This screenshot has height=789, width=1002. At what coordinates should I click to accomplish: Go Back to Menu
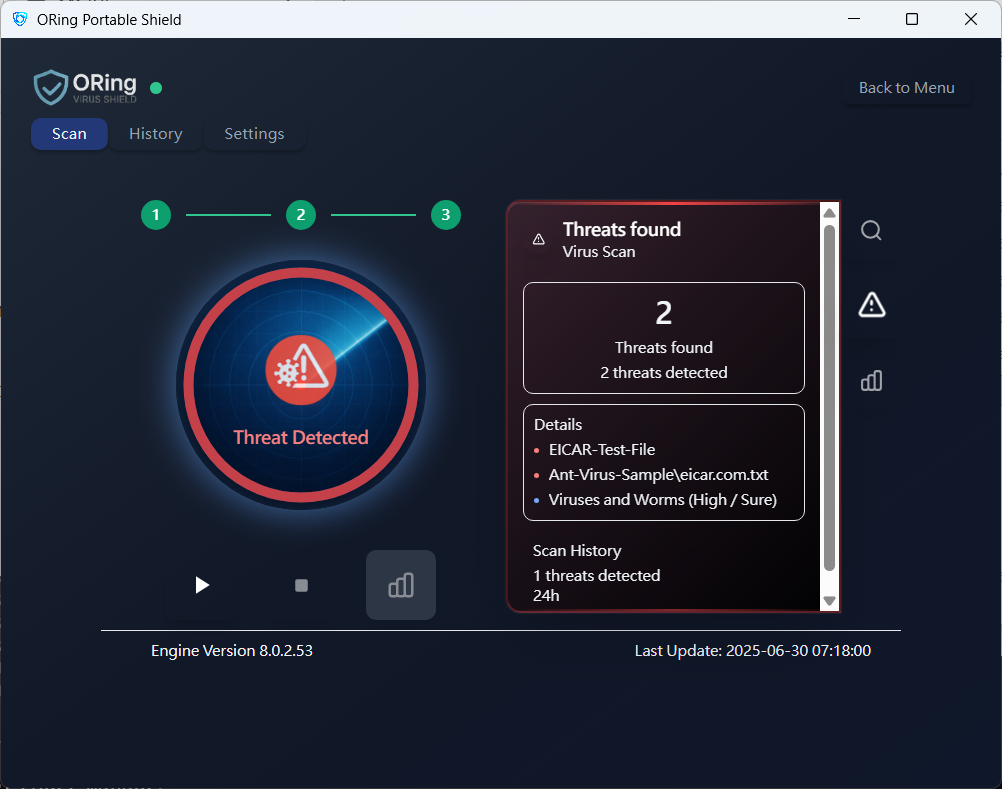tap(906, 88)
